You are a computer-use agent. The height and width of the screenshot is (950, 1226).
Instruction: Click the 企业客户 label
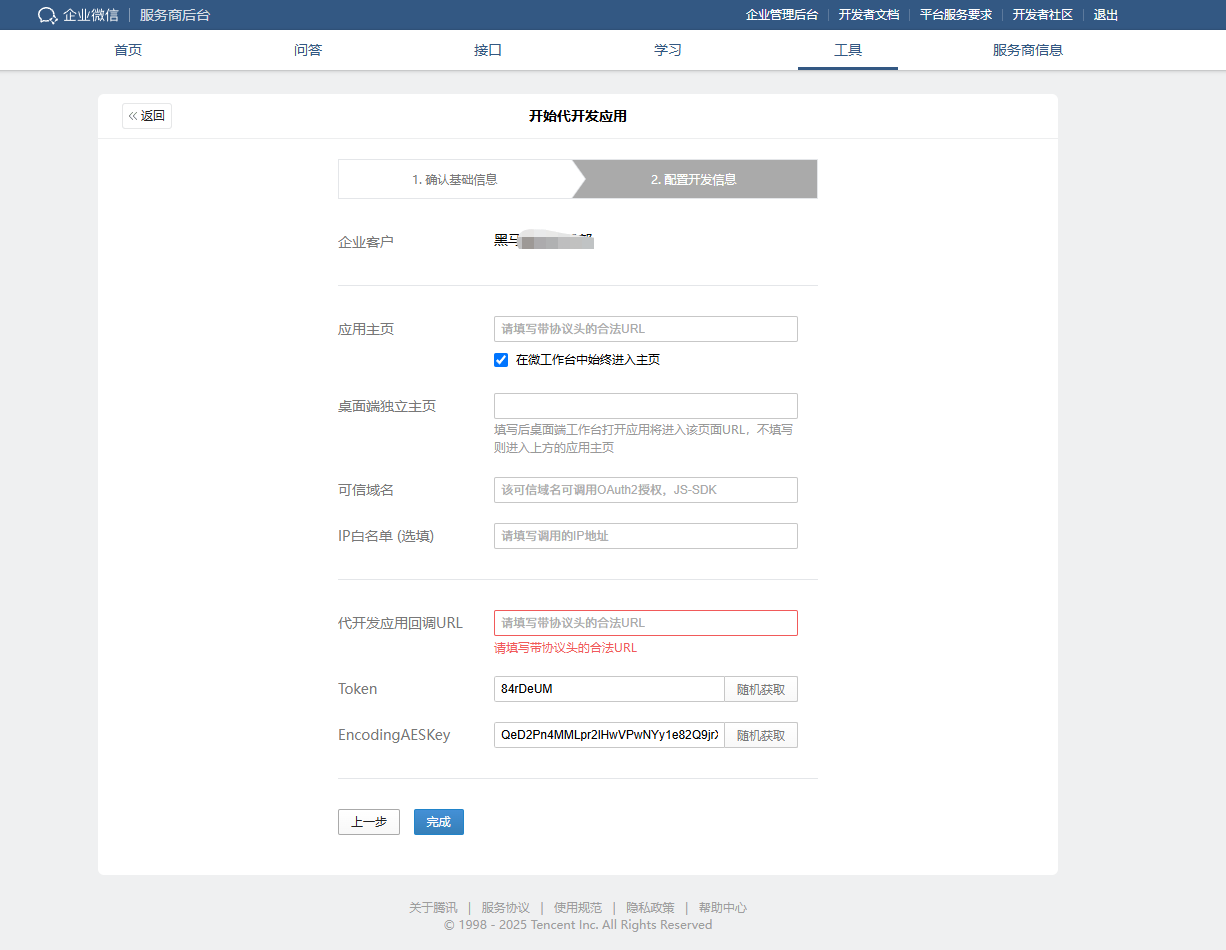(x=366, y=242)
